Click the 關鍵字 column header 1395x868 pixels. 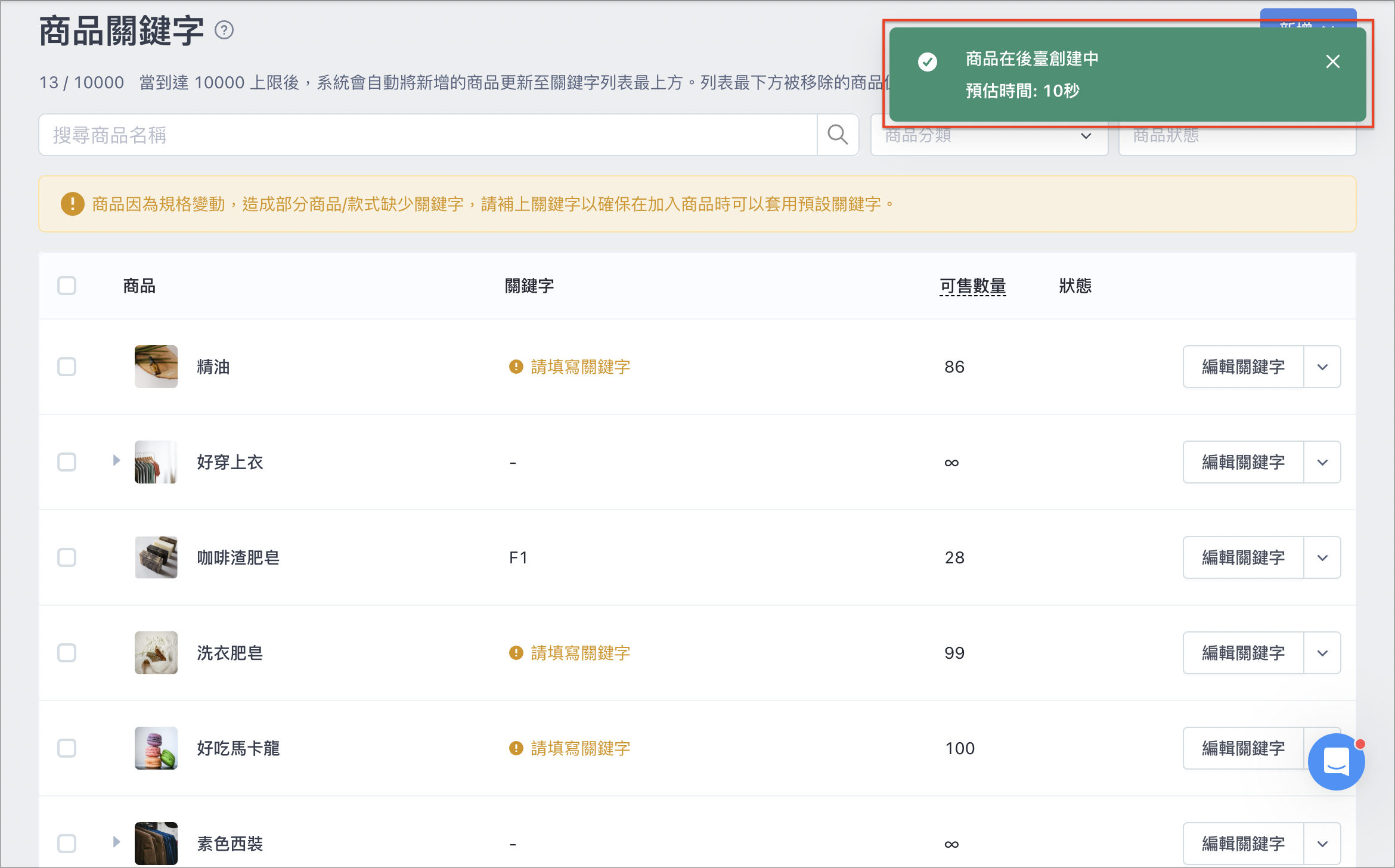[529, 286]
